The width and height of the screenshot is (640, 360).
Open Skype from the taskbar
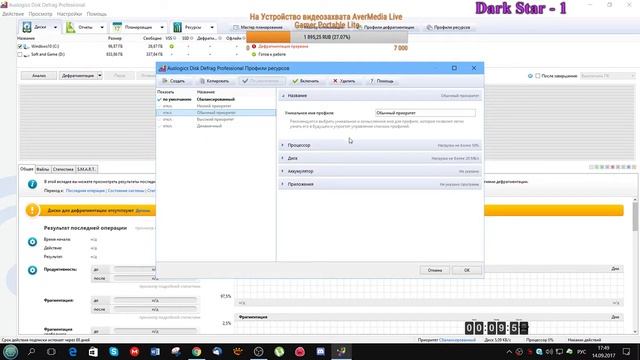click(114, 351)
